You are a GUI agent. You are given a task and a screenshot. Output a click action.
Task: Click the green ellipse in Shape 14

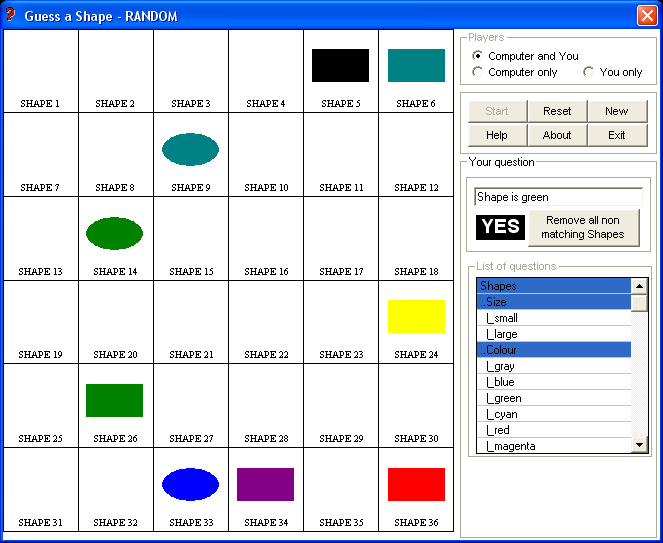coord(114,233)
